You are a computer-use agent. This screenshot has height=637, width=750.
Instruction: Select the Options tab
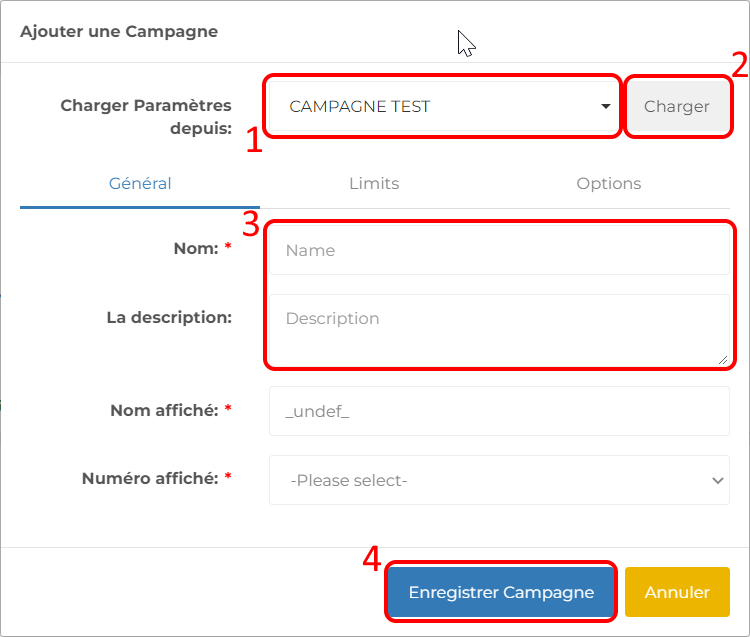[x=608, y=184]
